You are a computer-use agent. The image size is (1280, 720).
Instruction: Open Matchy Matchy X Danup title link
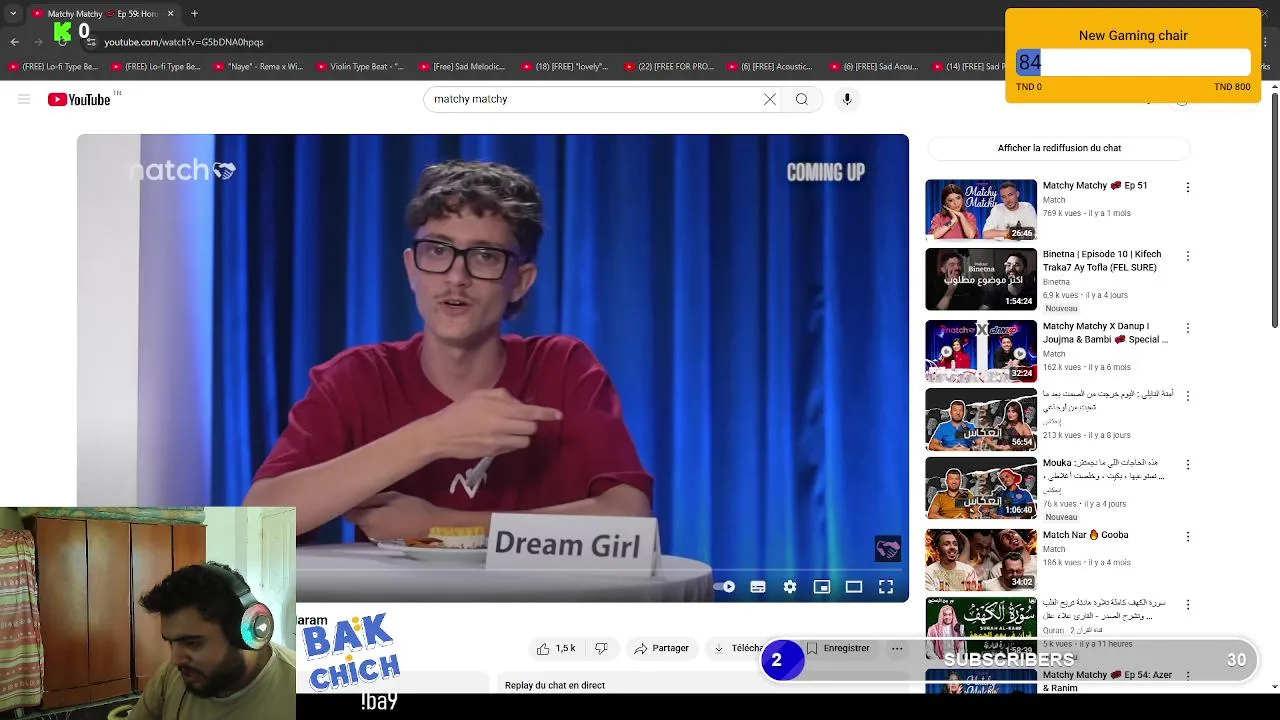[x=1105, y=333]
